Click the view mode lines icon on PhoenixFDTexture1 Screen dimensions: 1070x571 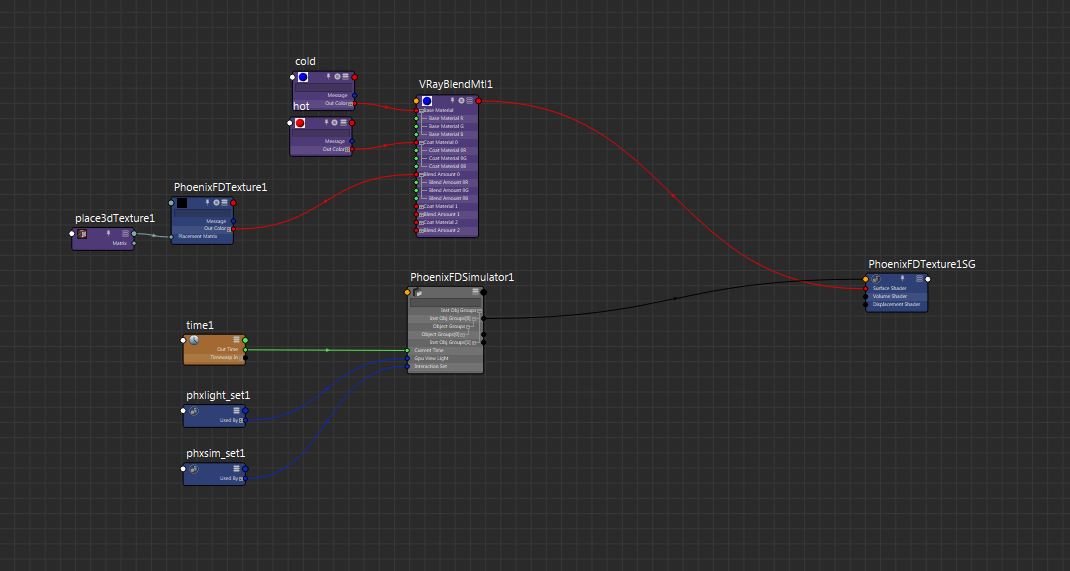[x=225, y=203]
